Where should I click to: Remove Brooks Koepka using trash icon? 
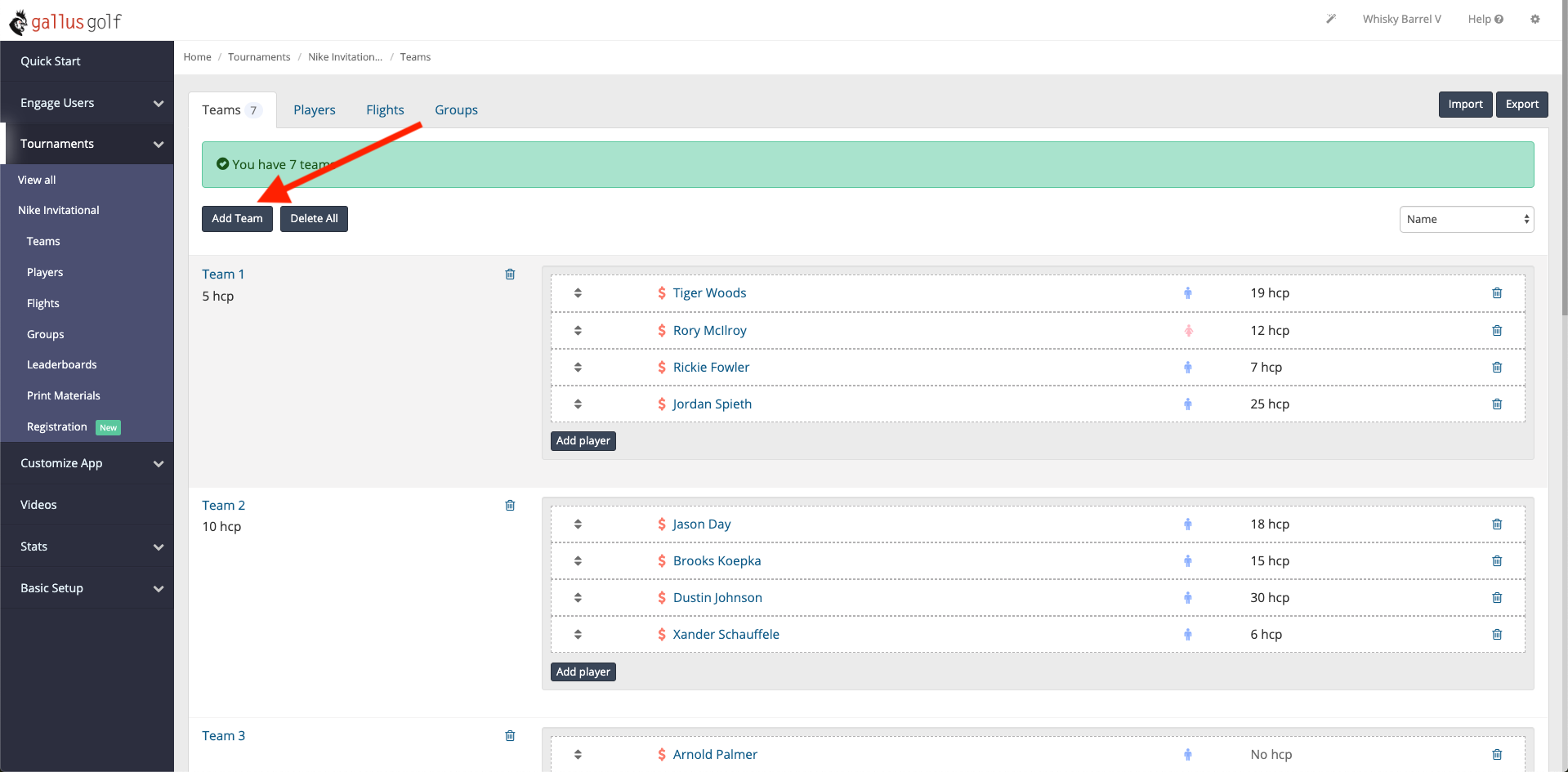1497,561
